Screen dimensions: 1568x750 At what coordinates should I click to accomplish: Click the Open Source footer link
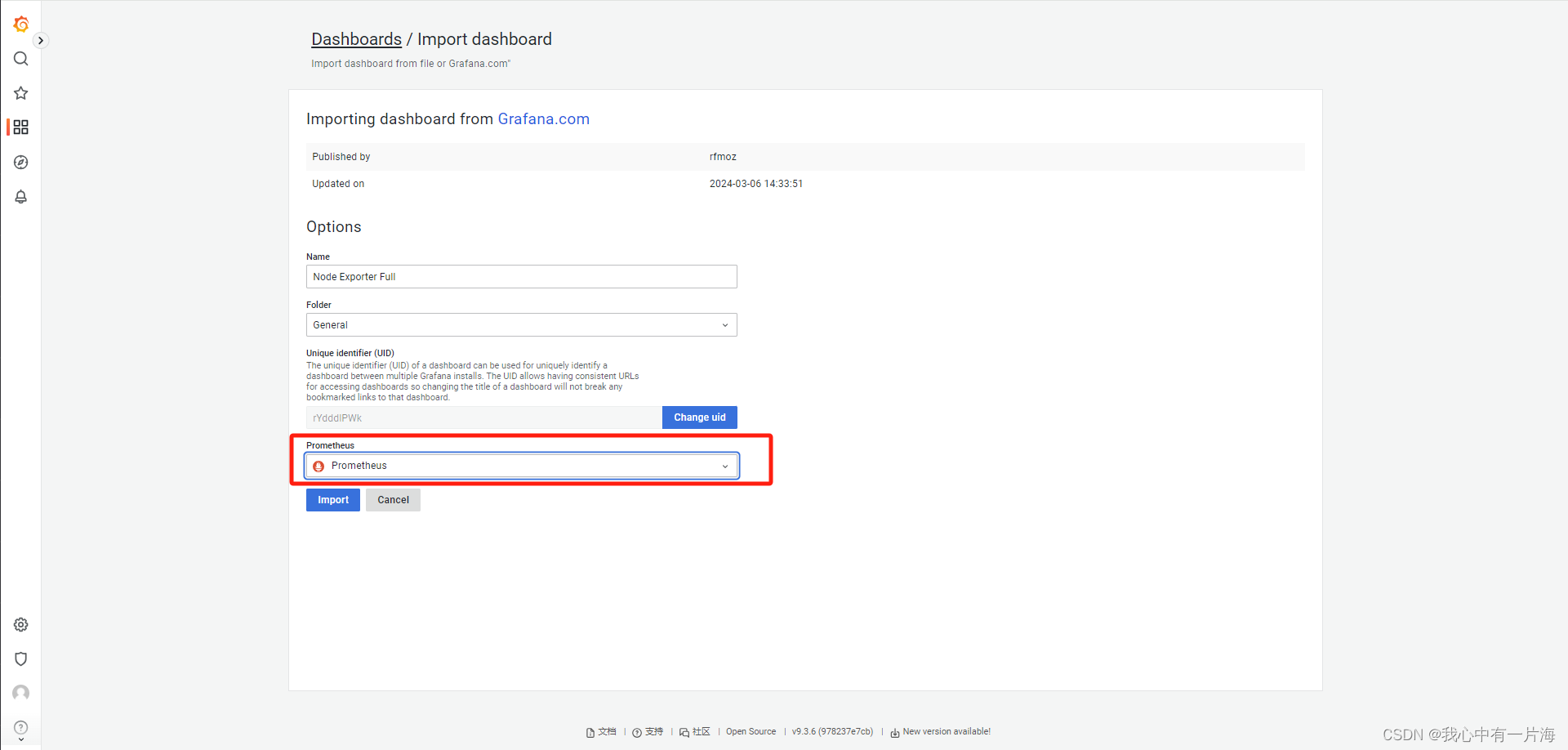coord(751,732)
